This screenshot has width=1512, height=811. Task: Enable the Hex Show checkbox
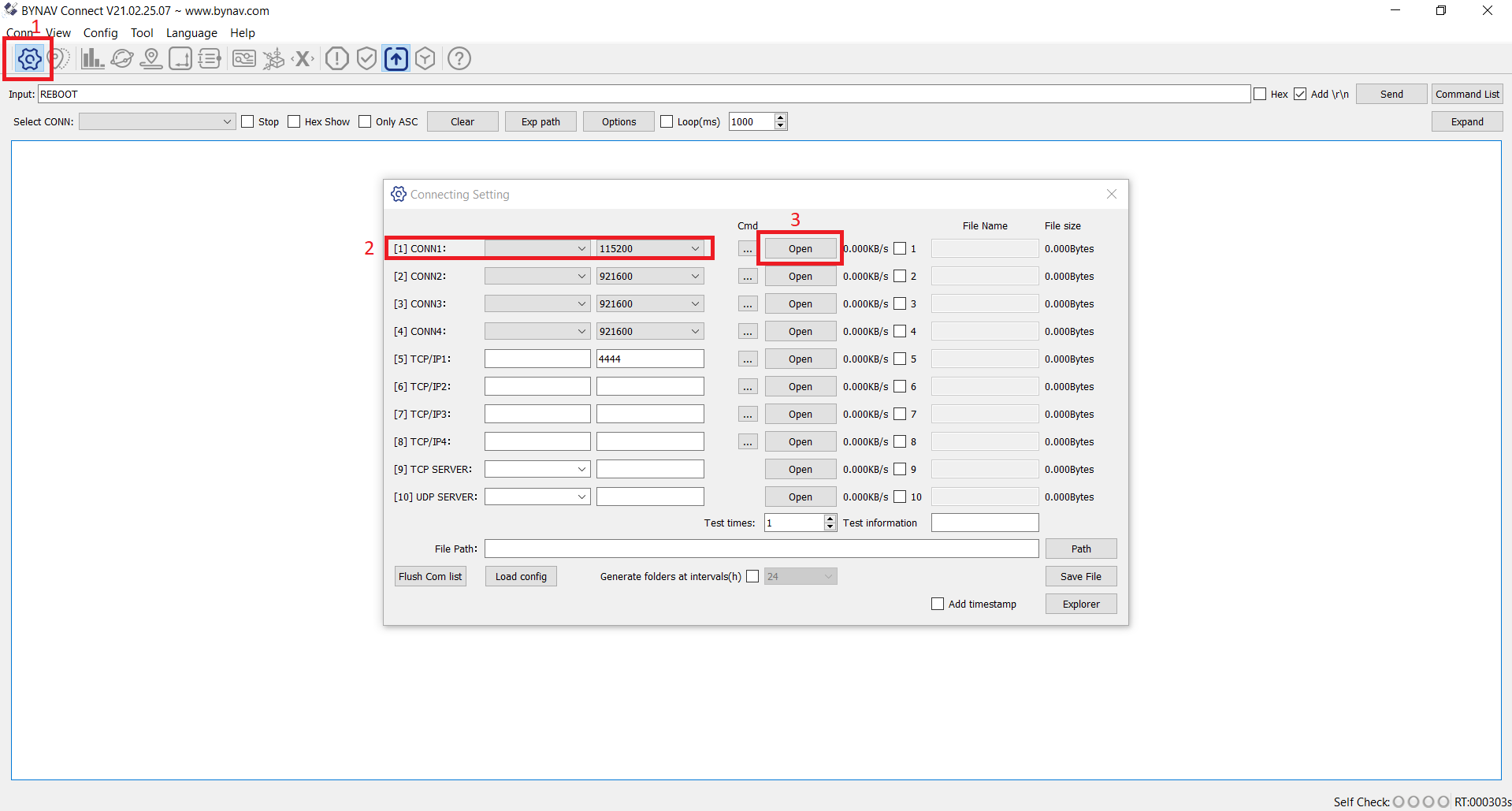click(295, 121)
